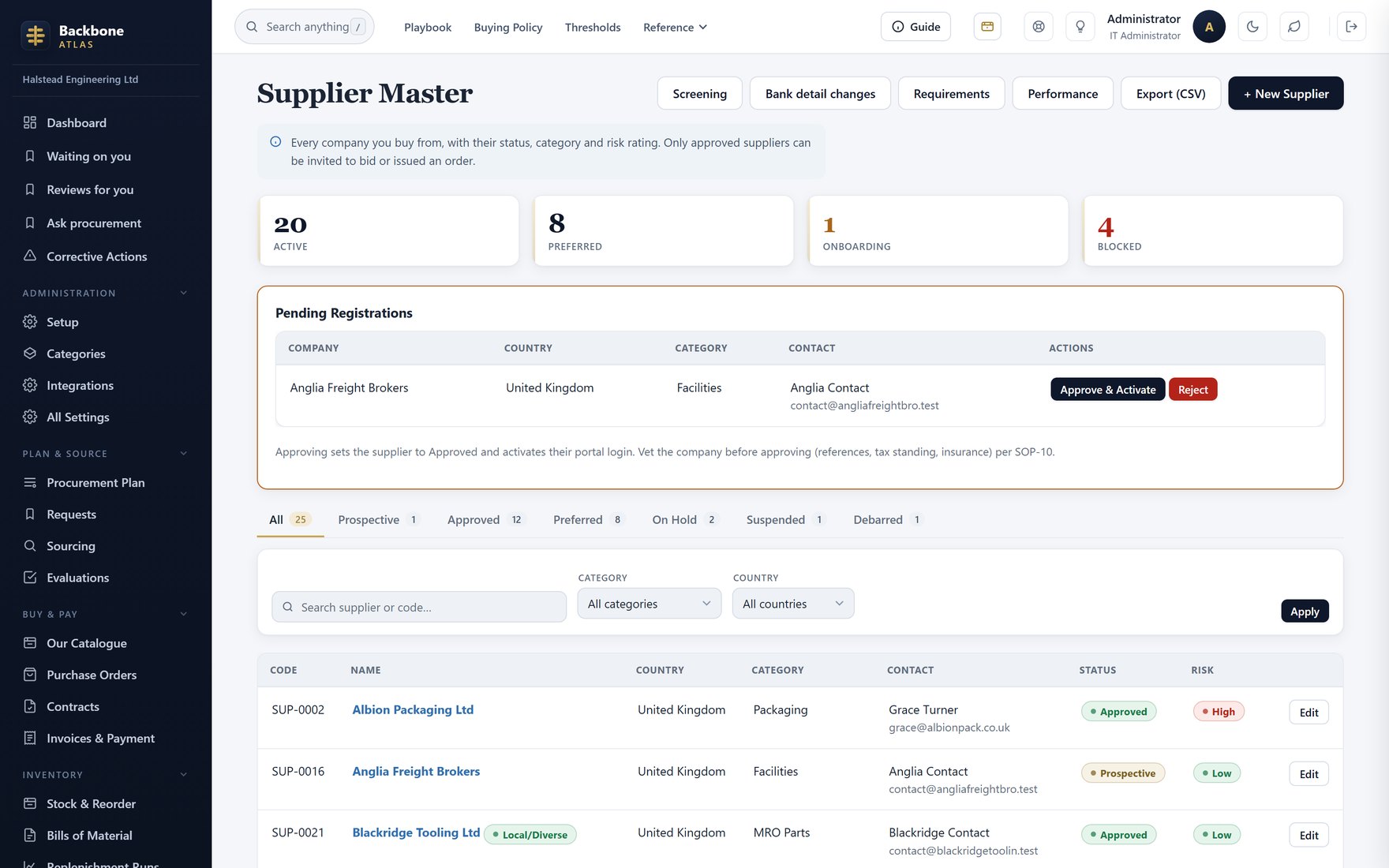Collapse the Administration section
Image resolution: width=1389 pixels, height=868 pixels.
coord(184,293)
